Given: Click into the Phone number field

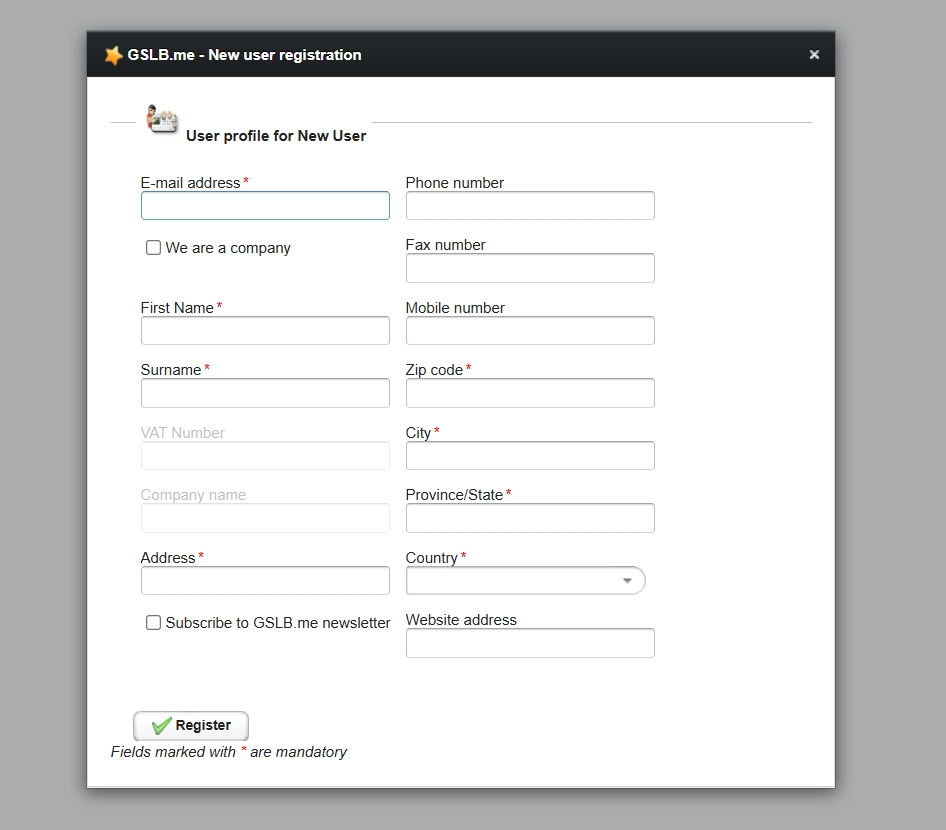Looking at the screenshot, I should pos(530,206).
